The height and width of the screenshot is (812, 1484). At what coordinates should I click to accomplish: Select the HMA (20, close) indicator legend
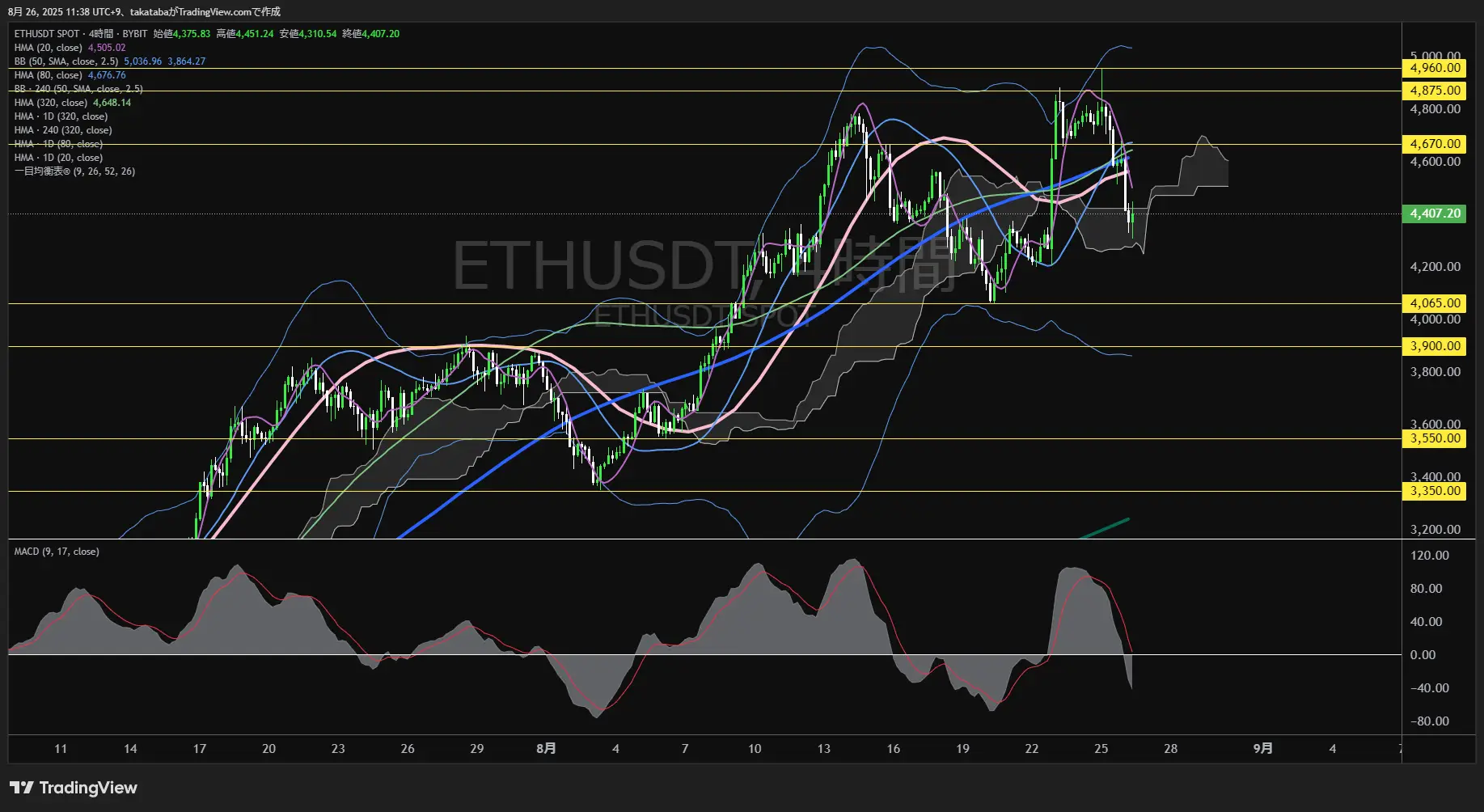click(49, 48)
